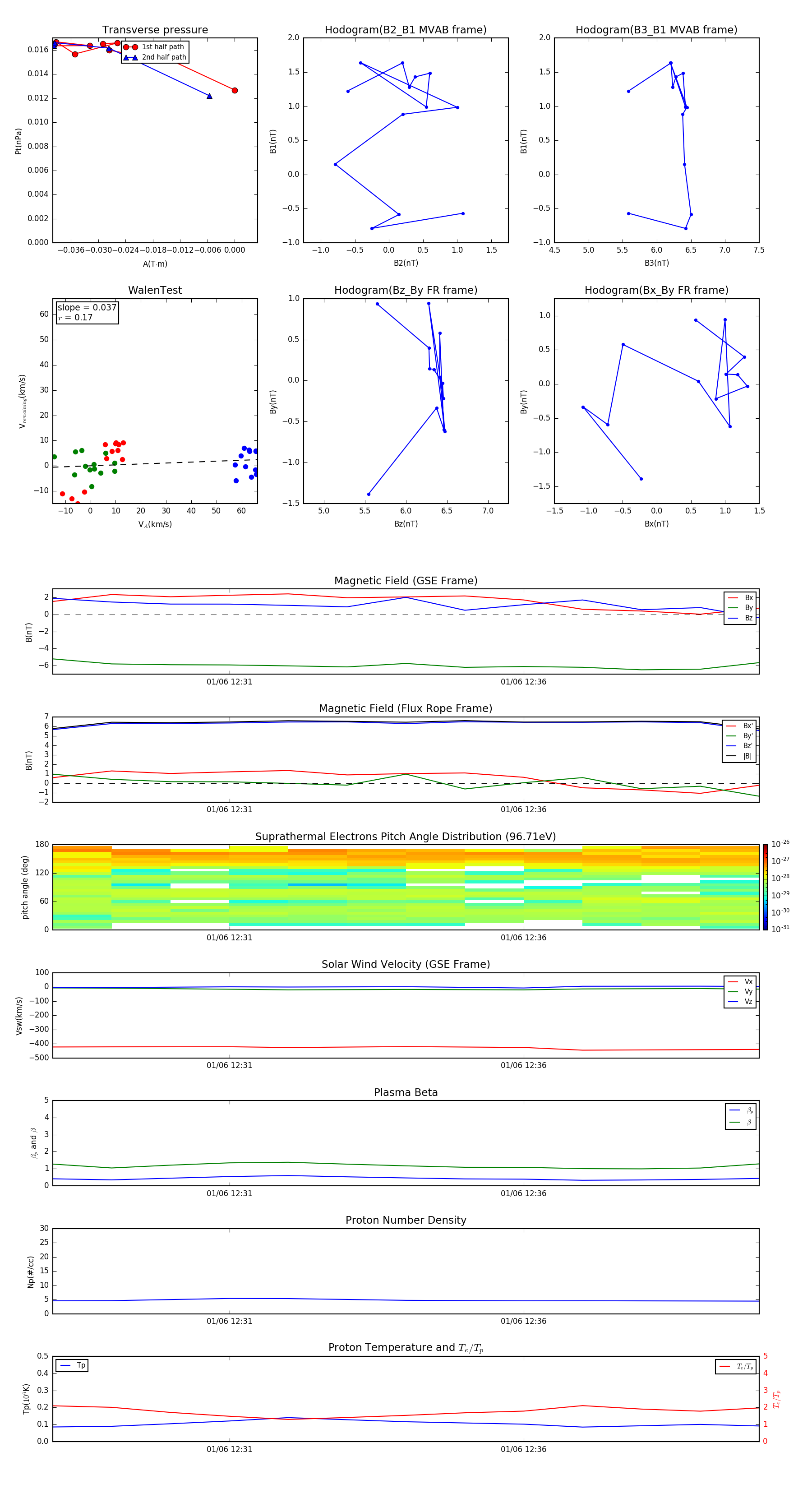Viewport: 812px width, 1489px height.
Task: Click the 'Np(#/cc)' axis label
Action: [31, 1272]
